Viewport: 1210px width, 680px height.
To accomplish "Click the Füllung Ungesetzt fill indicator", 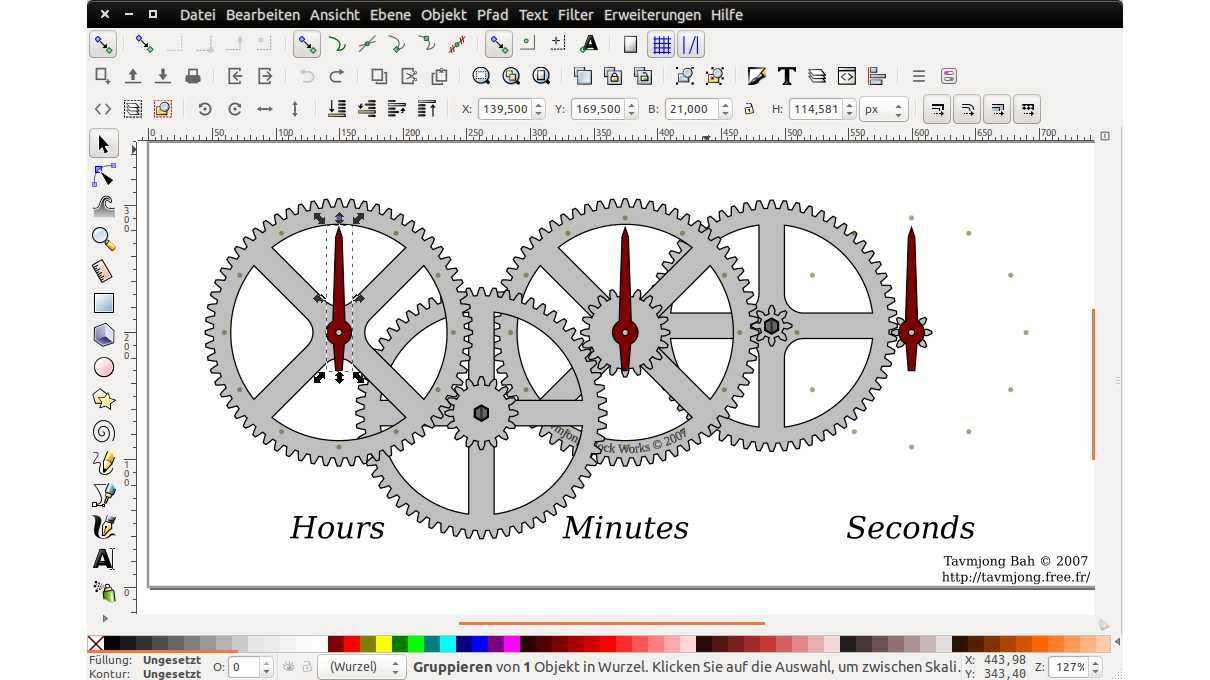I will (171, 660).
